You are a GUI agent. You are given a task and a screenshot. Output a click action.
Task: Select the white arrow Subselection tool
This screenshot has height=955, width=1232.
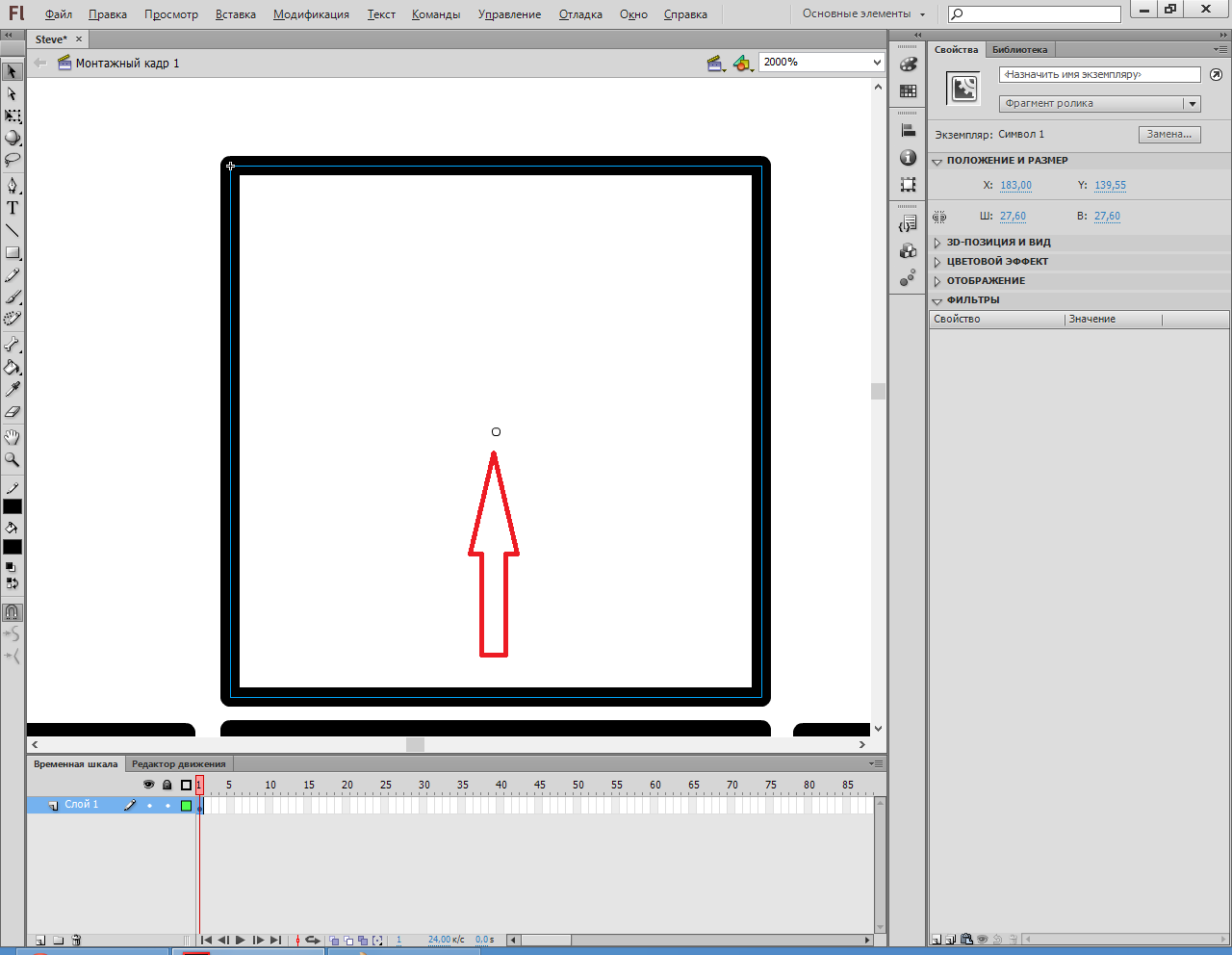[13, 94]
